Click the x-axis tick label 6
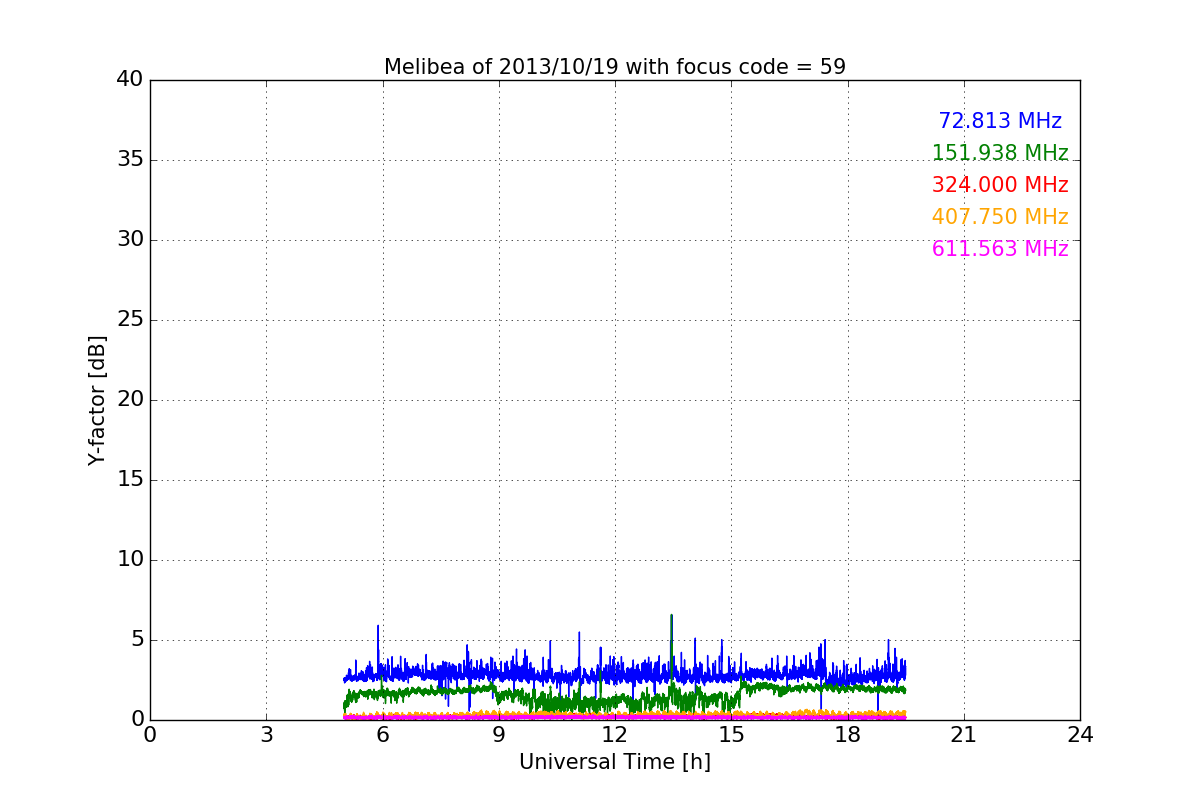The image size is (1200, 800). point(383,735)
